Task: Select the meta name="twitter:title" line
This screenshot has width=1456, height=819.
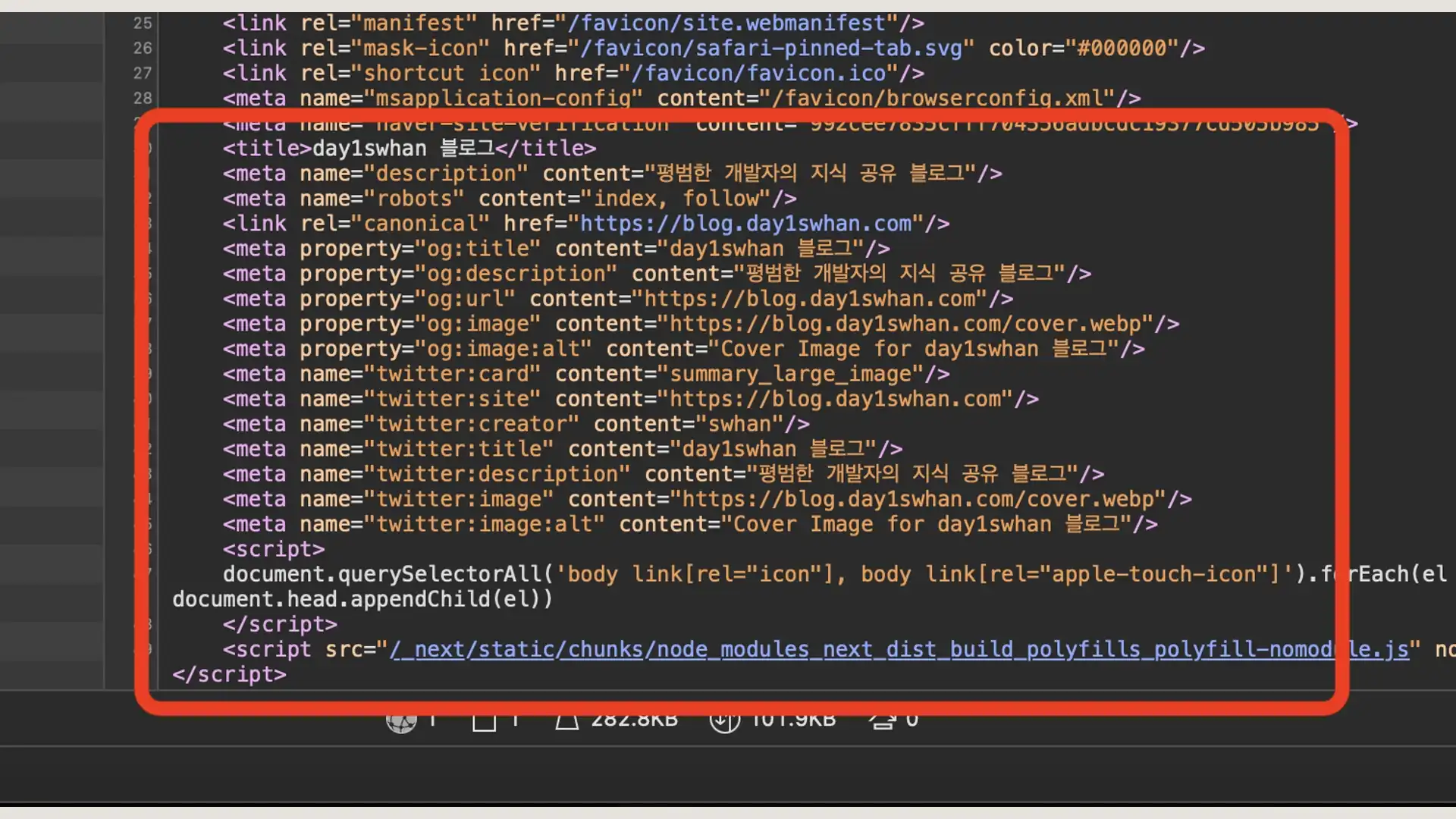Action: (x=563, y=448)
